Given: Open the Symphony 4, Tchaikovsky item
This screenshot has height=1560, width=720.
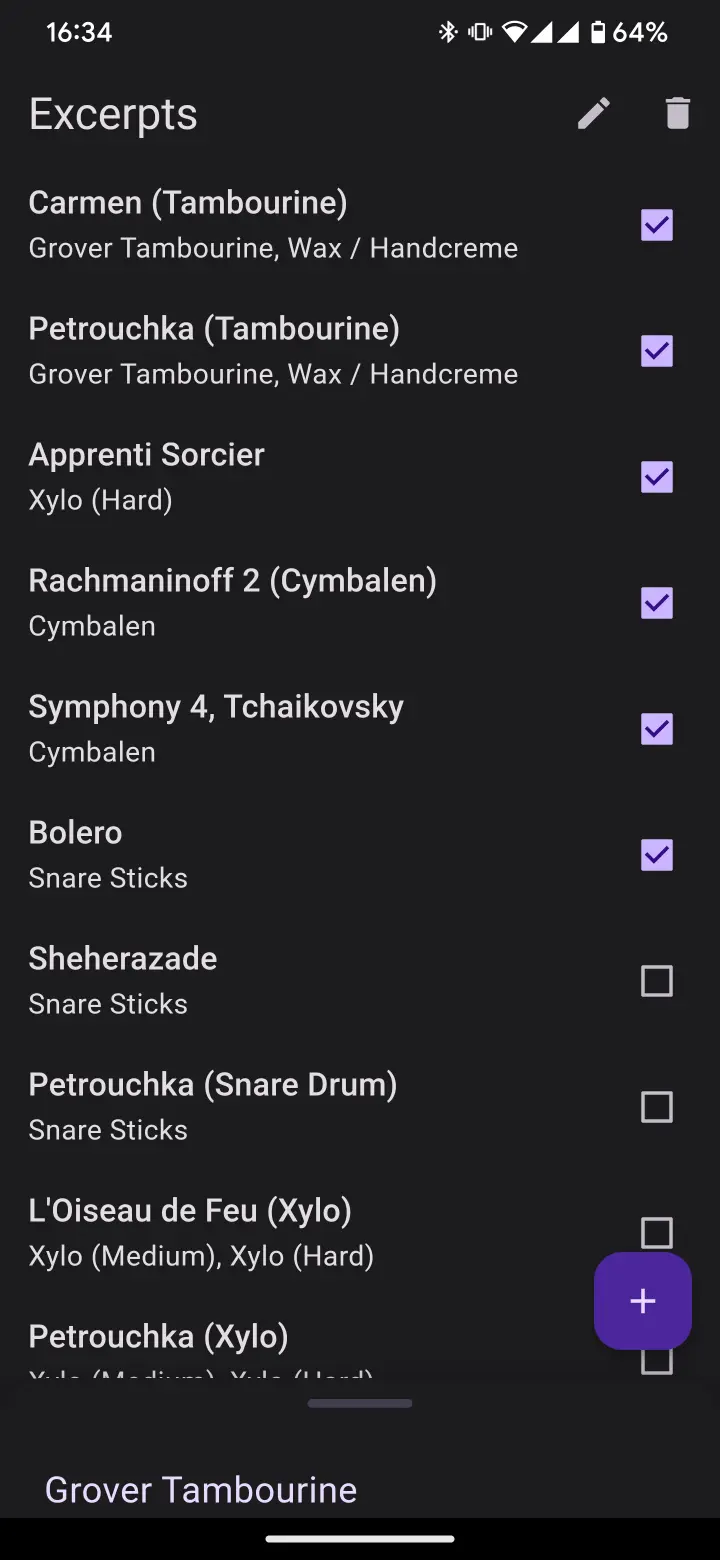Looking at the screenshot, I should tap(216, 728).
